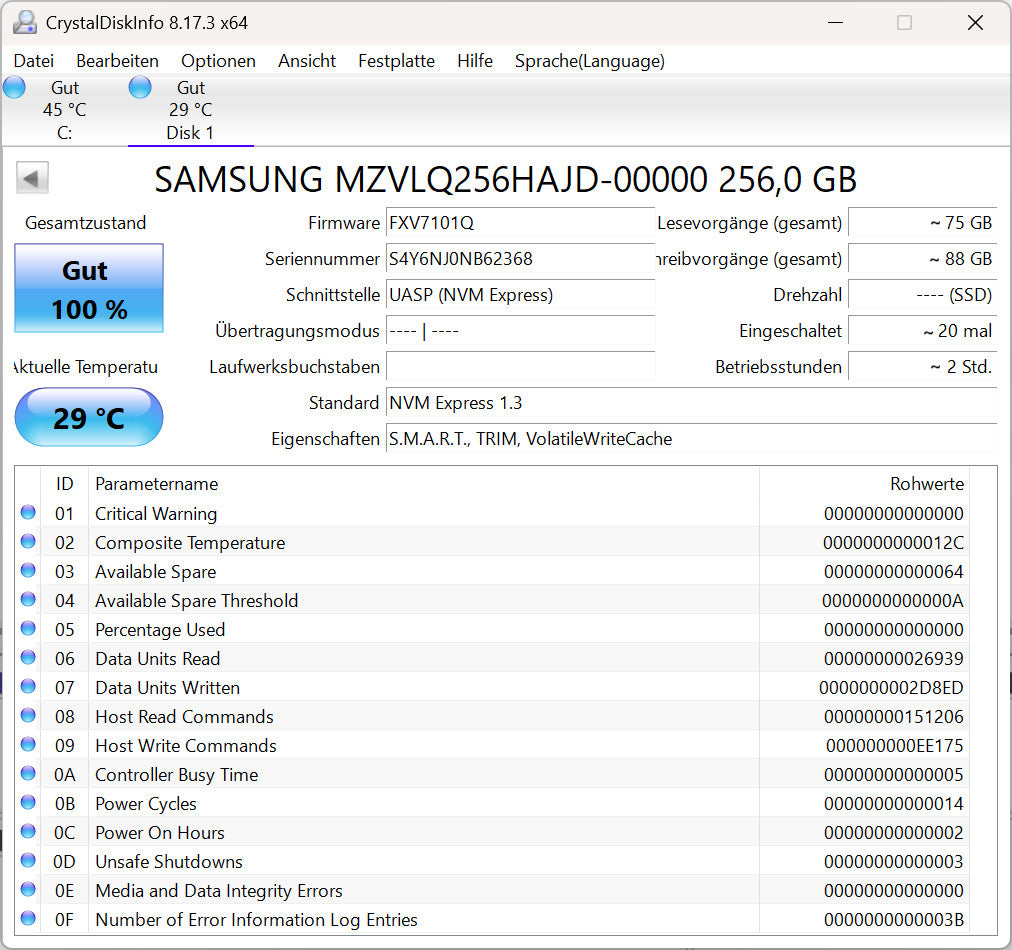Open the Sprache(Language) menu
Screen dimensions: 1012x950
pos(589,61)
